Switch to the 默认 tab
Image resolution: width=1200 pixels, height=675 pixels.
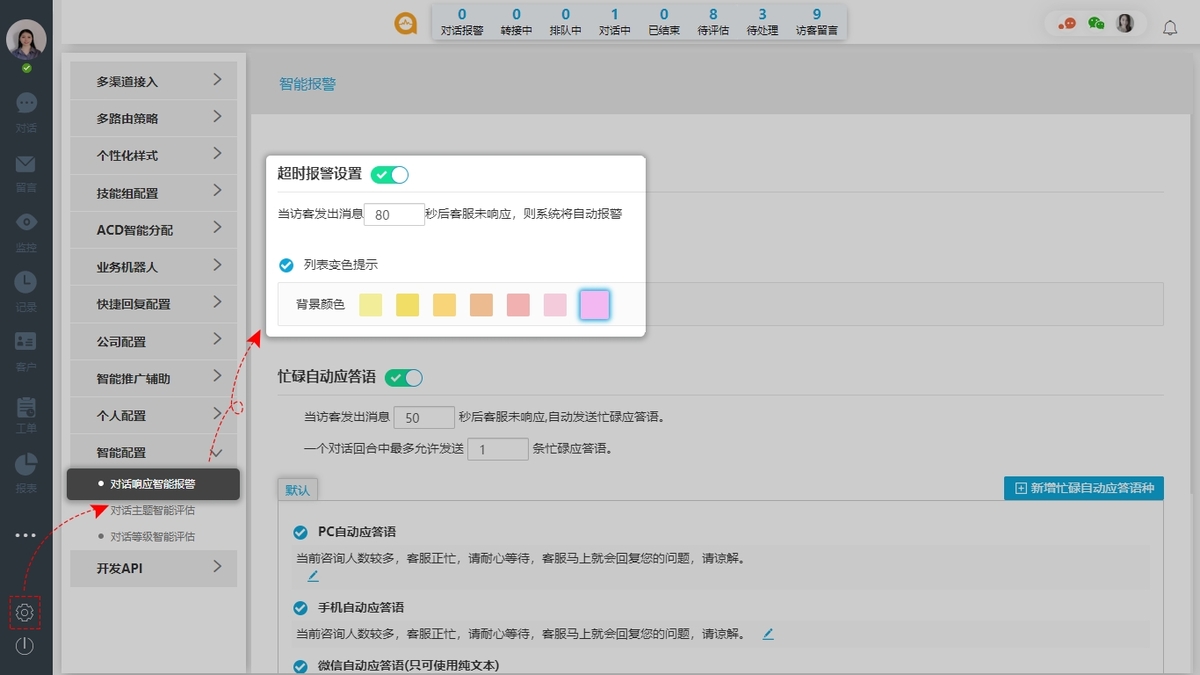pyautogui.click(x=297, y=491)
